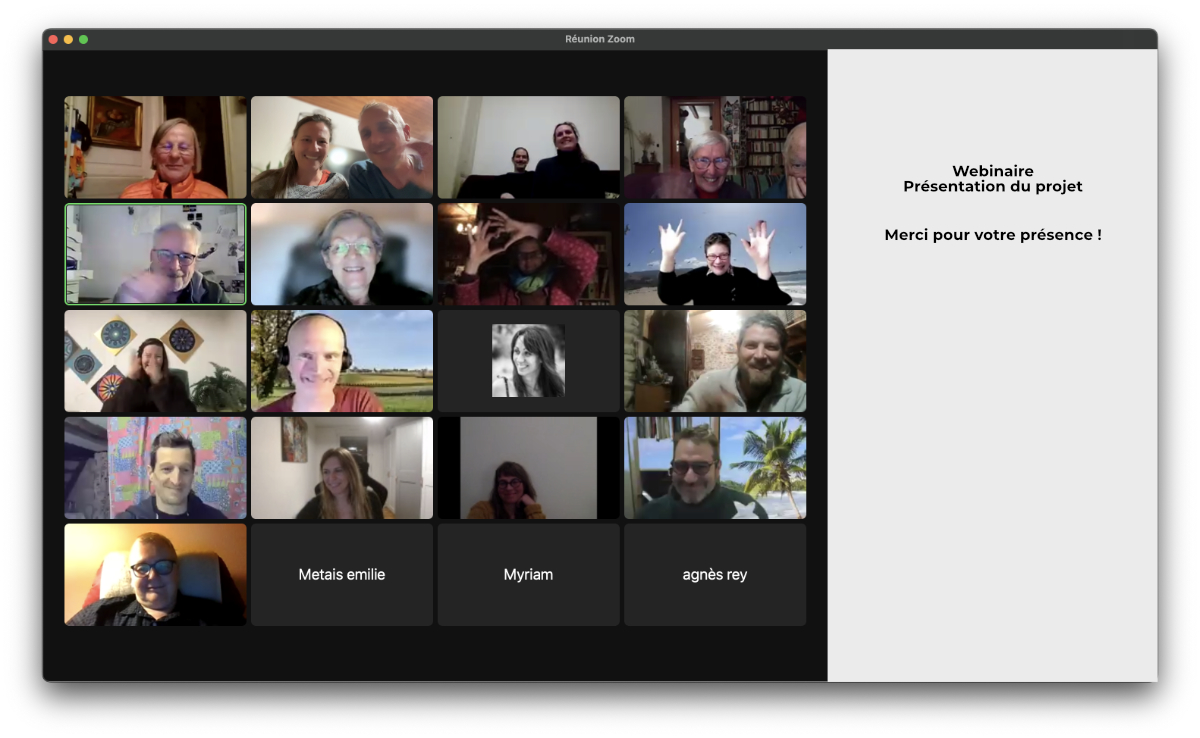
Task: Click the tile with two people on dark sofa
Action: point(528,147)
